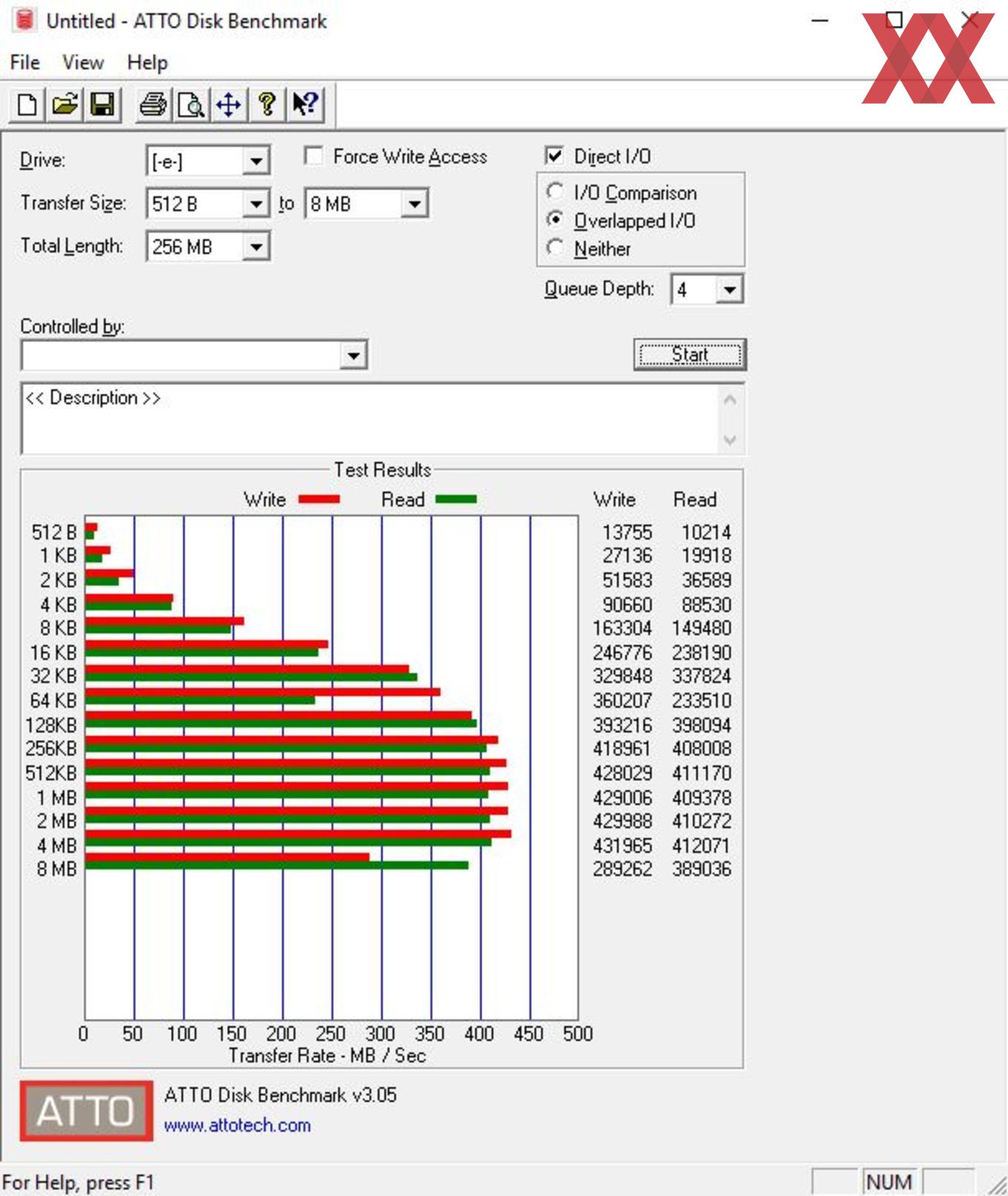
Task: Click the New document toolbar icon
Action: coord(27,104)
